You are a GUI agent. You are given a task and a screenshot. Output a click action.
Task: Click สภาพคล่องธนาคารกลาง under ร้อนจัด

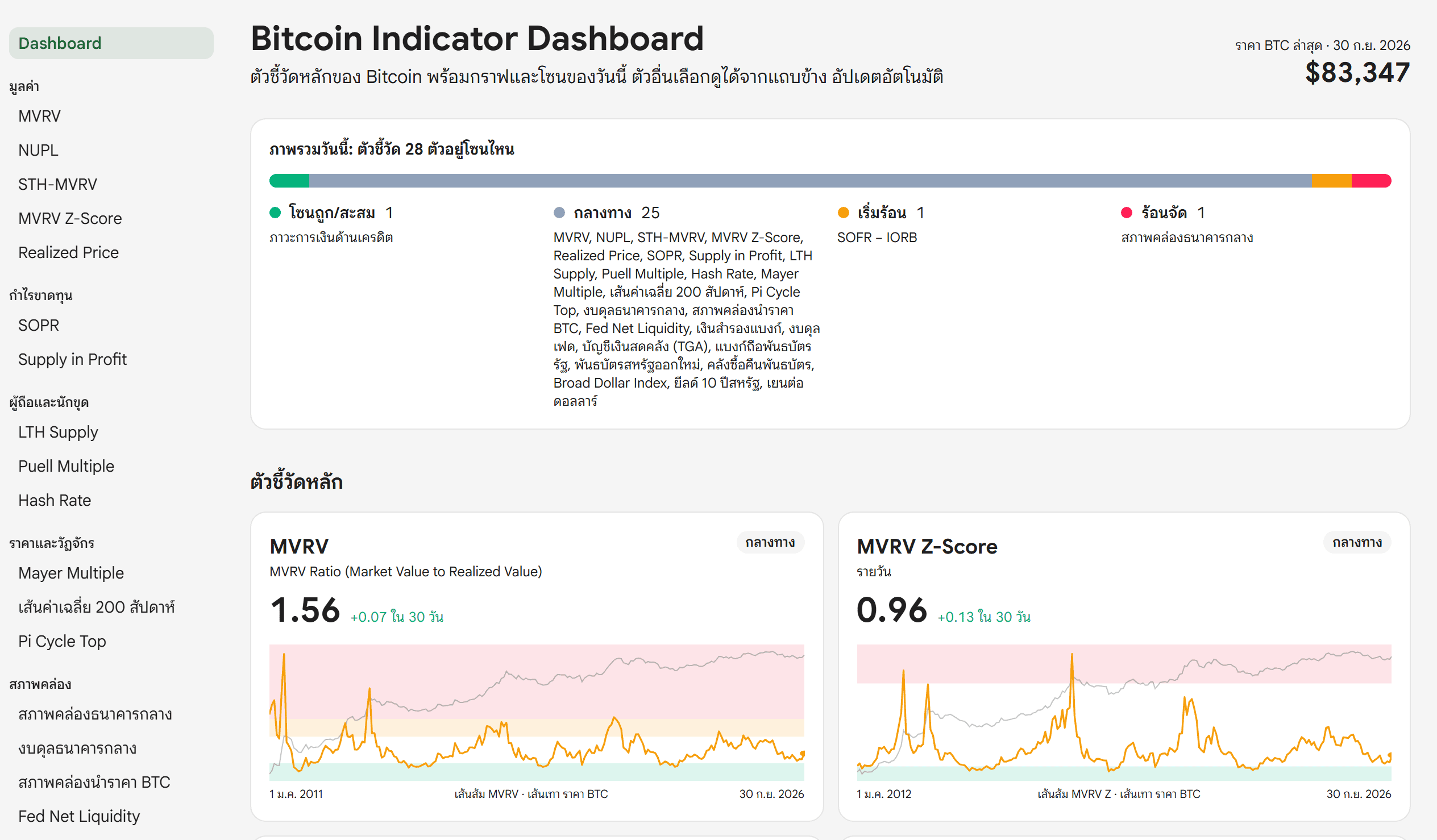tap(1187, 238)
